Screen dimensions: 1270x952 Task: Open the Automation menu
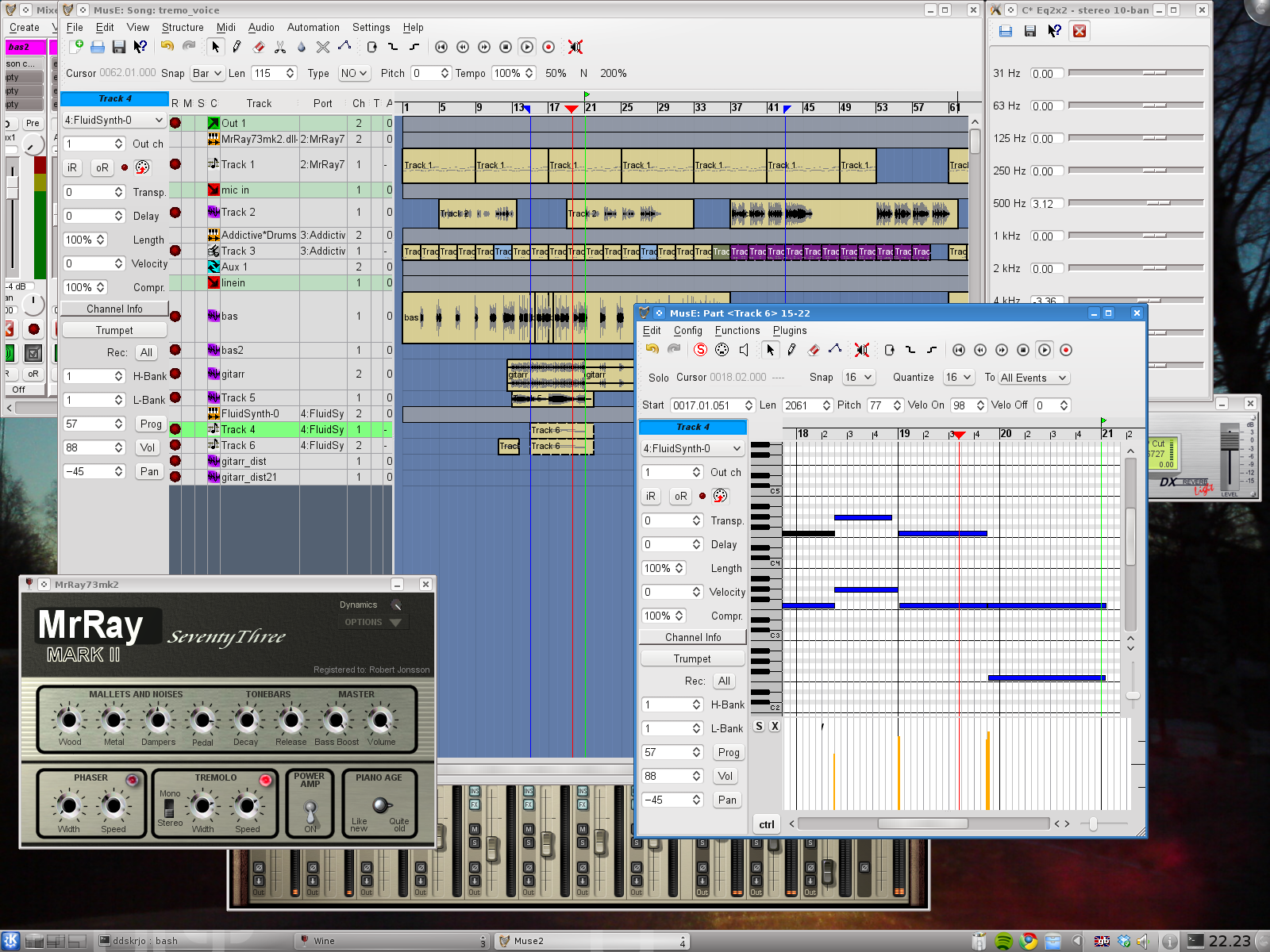(x=313, y=27)
